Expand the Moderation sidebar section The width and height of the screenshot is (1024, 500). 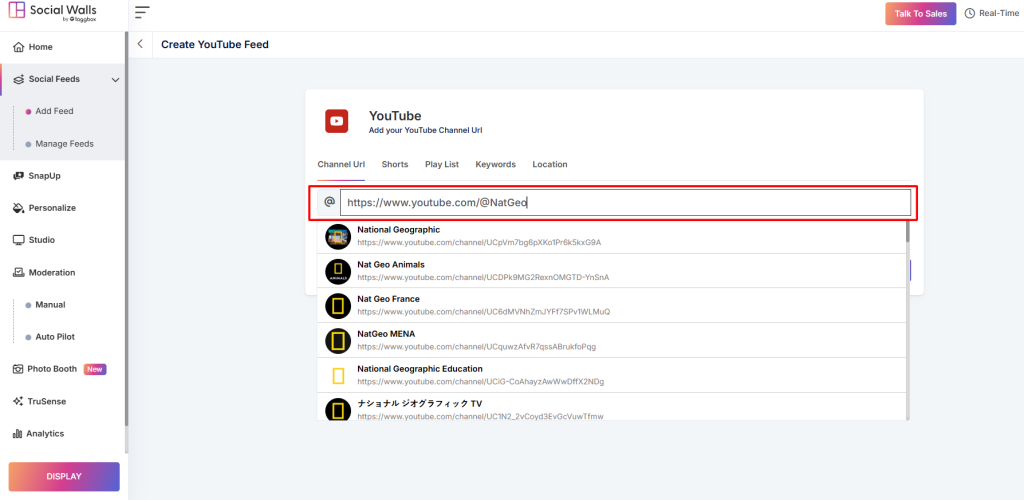[x=51, y=272]
